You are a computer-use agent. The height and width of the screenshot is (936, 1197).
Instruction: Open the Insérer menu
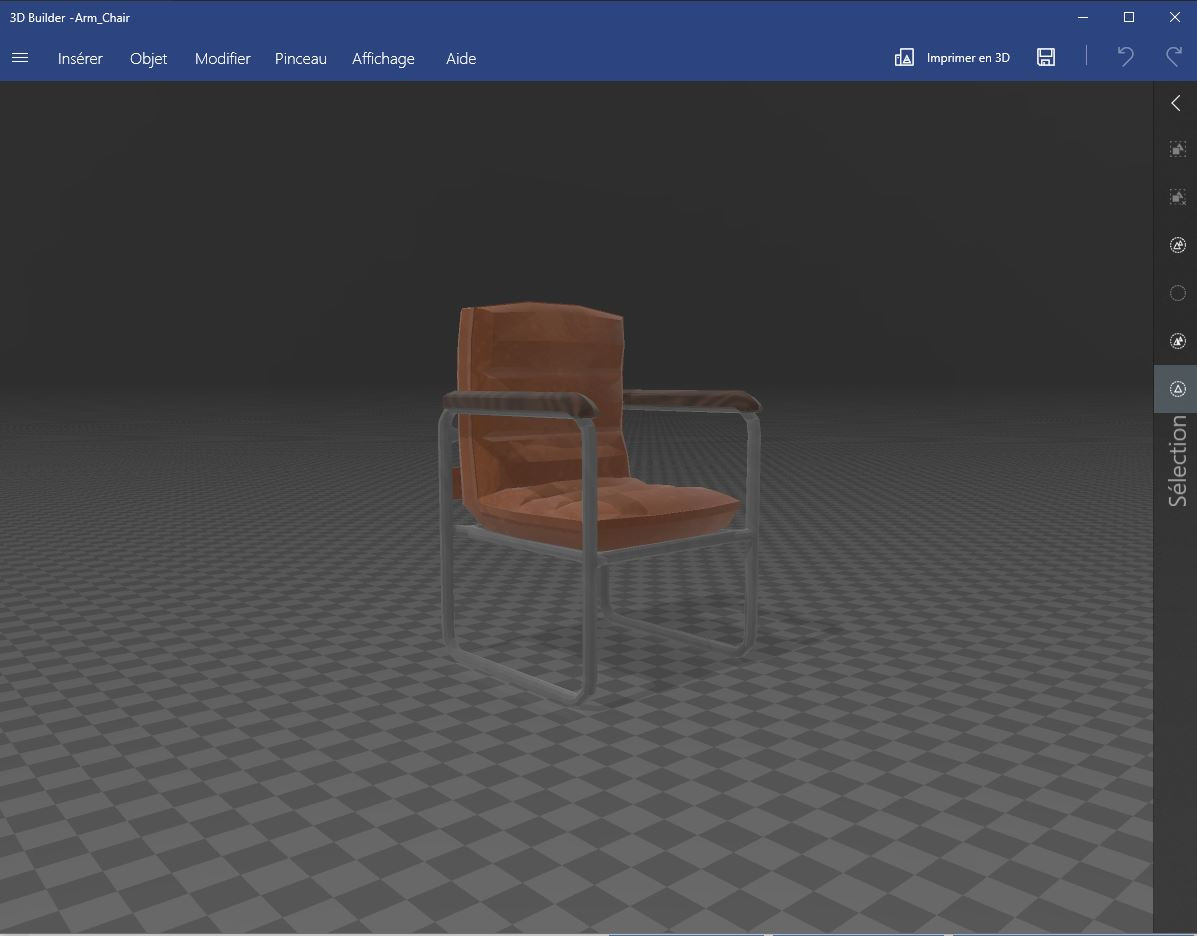point(80,59)
